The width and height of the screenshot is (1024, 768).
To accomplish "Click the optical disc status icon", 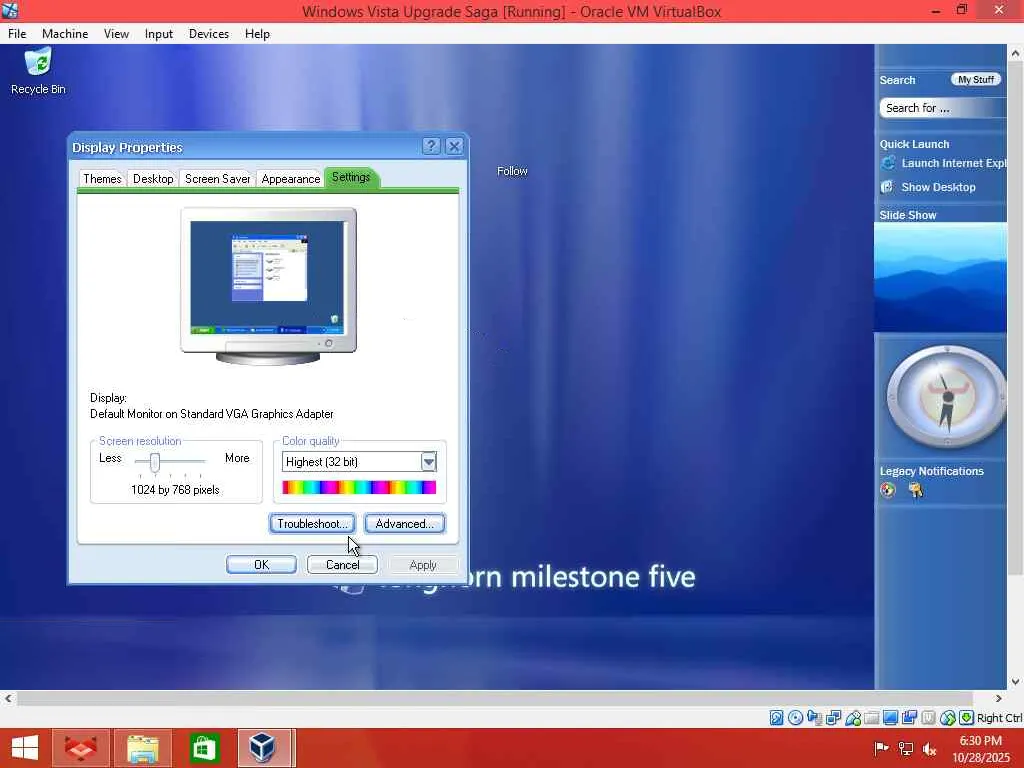I will (x=795, y=718).
